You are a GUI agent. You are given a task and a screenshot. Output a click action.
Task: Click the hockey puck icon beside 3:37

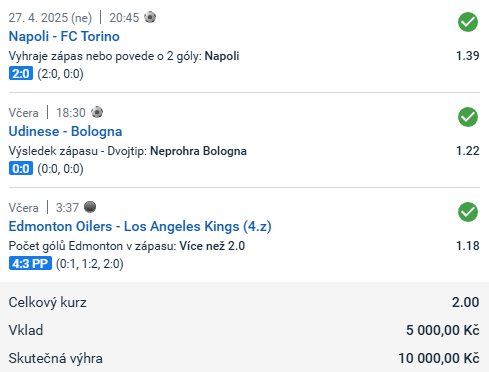pyautogui.click(x=90, y=207)
